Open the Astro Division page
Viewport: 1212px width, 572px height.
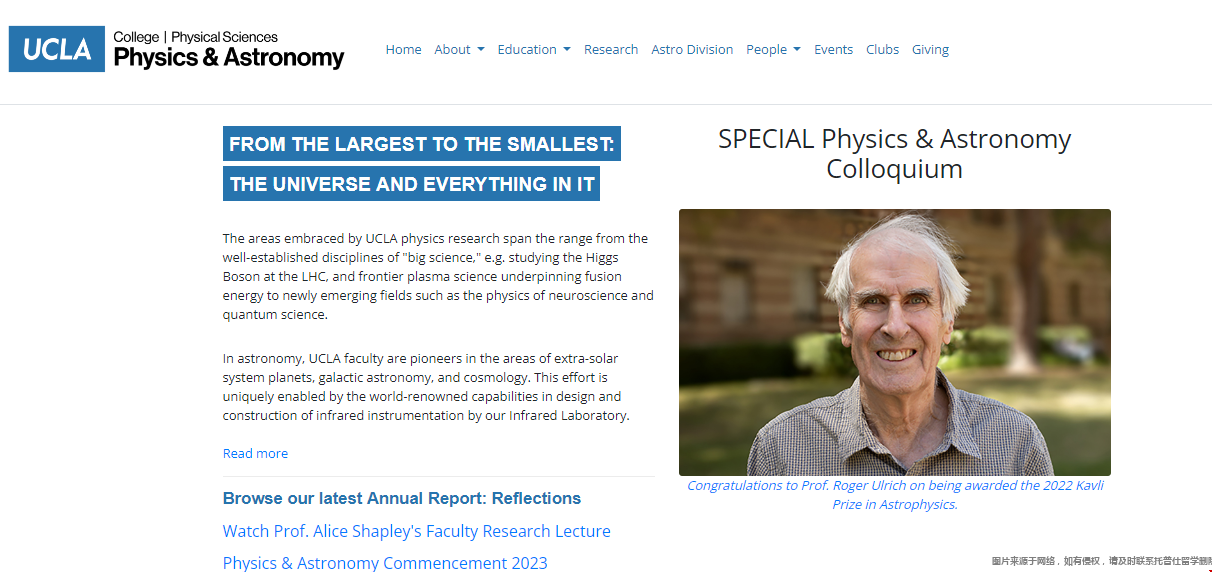(692, 49)
